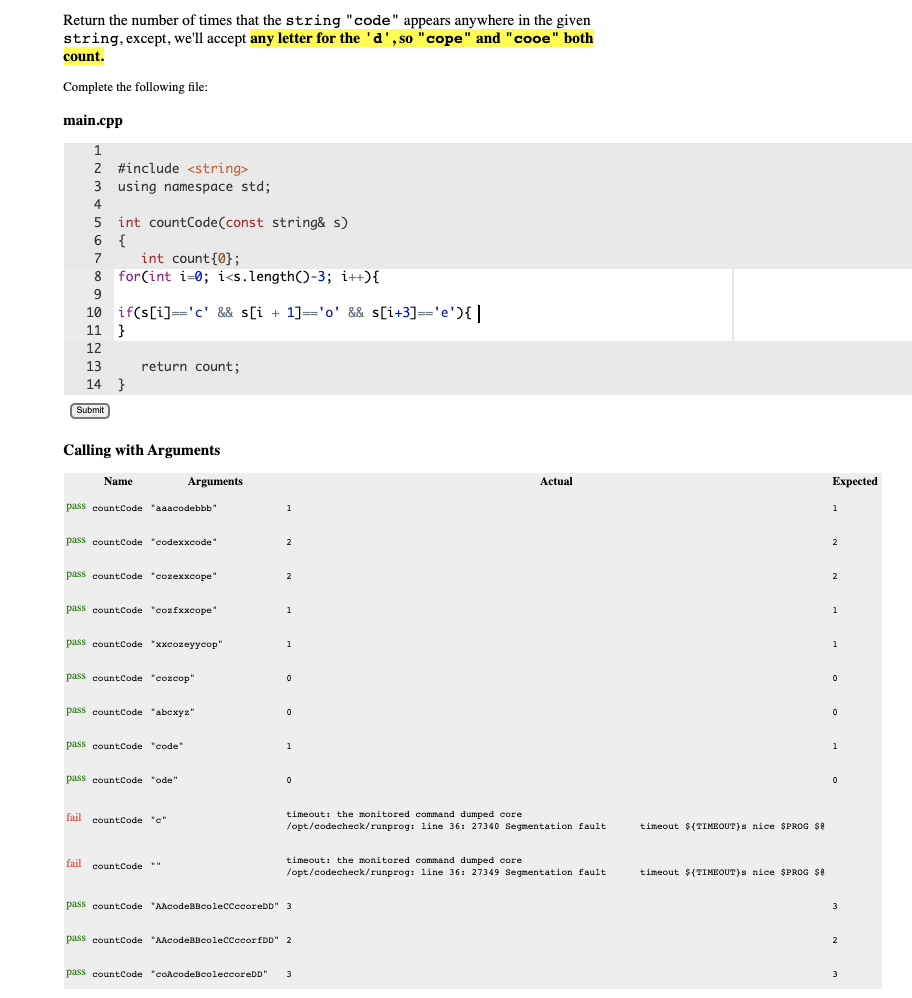This screenshot has height=998, width=912.
Task: Select the Actual column header
Action: [x=556, y=481]
